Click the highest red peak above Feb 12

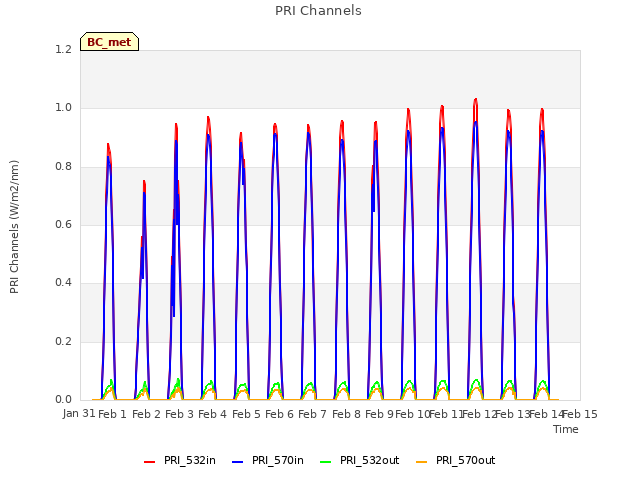tap(476, 100)
